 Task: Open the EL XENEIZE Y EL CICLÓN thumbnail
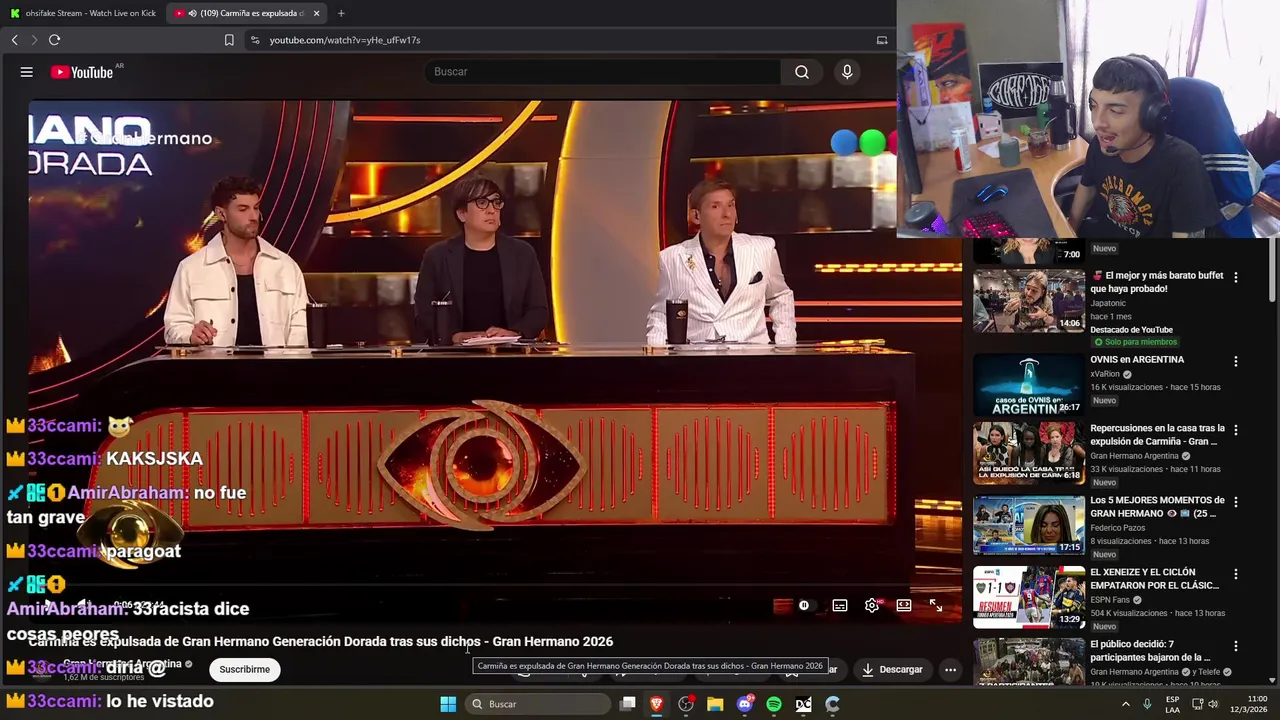1029,597
